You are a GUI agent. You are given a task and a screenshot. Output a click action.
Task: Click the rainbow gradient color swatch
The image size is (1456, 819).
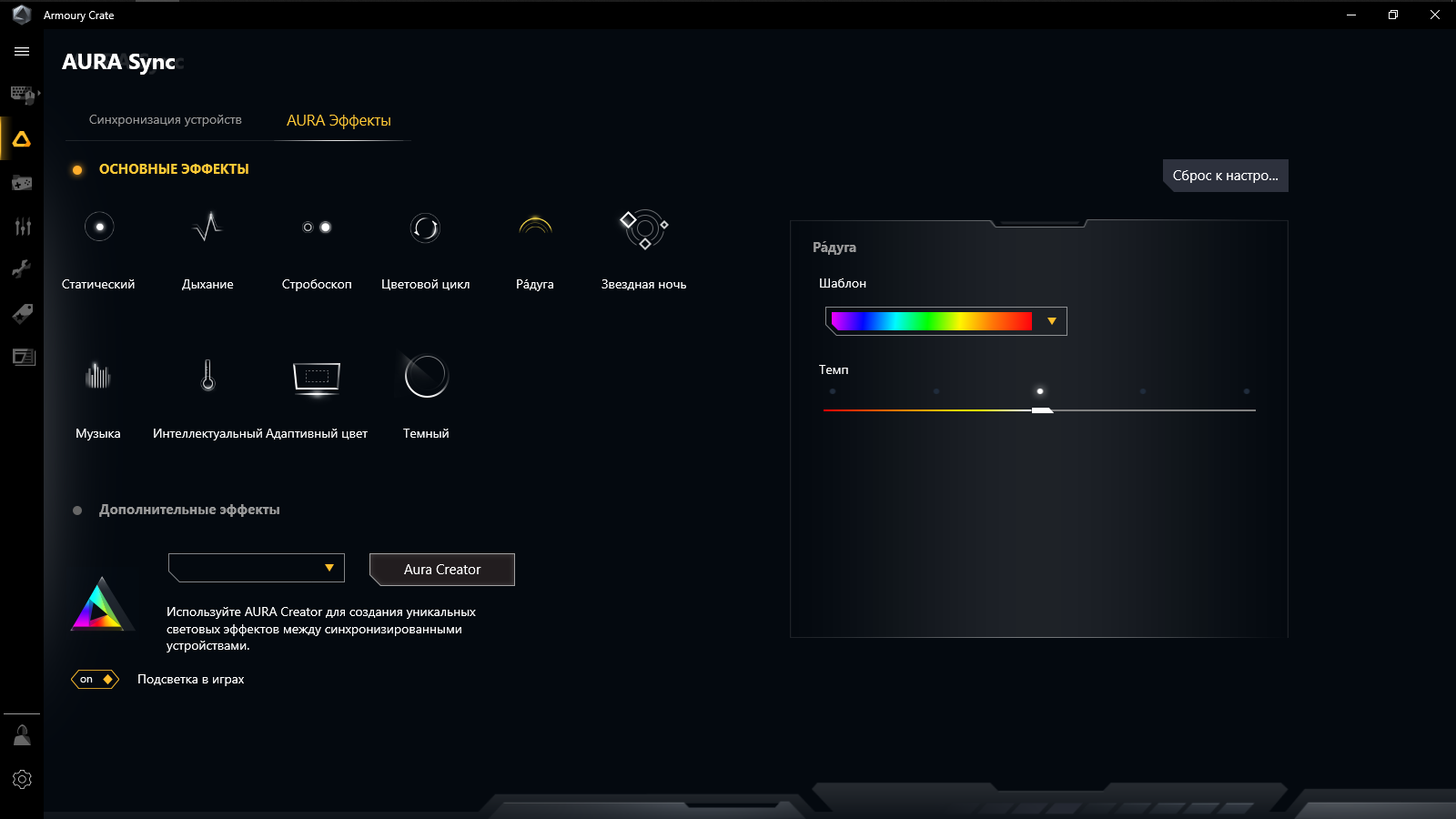pos(932,321)
